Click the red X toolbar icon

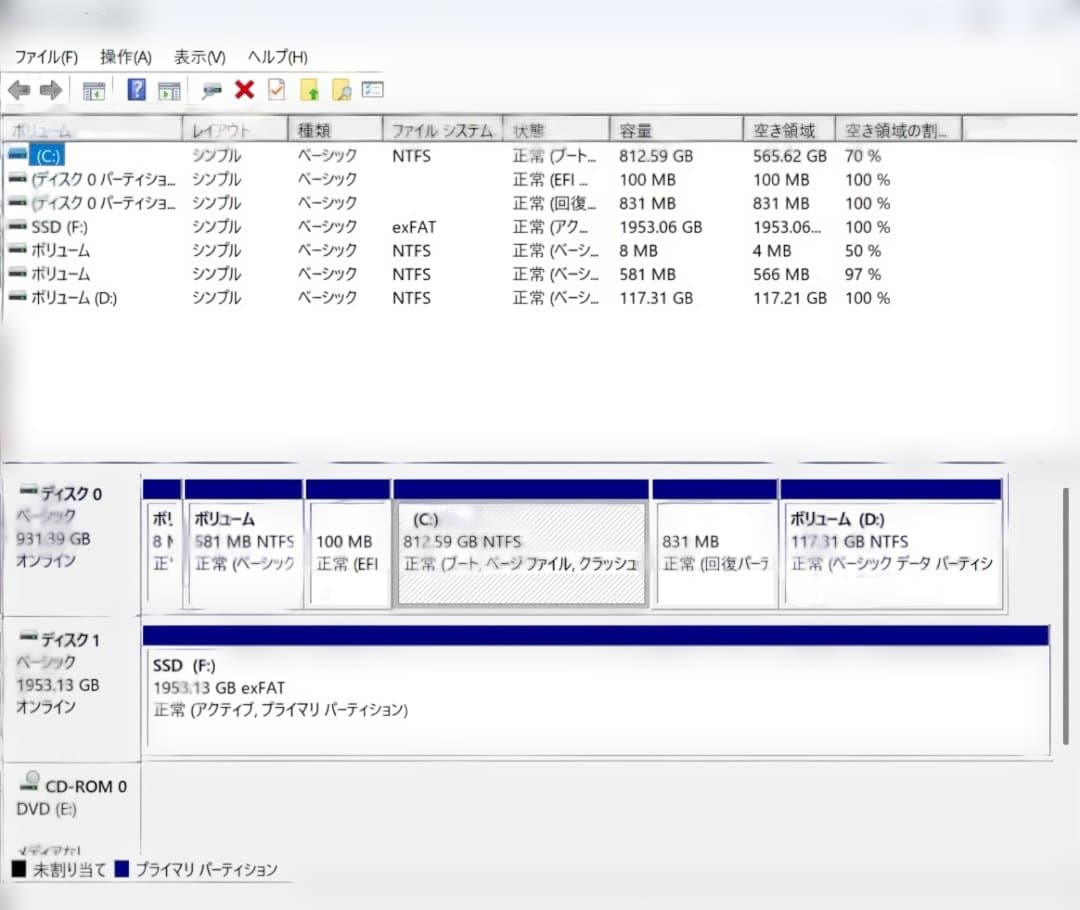(x=243, y=89)
